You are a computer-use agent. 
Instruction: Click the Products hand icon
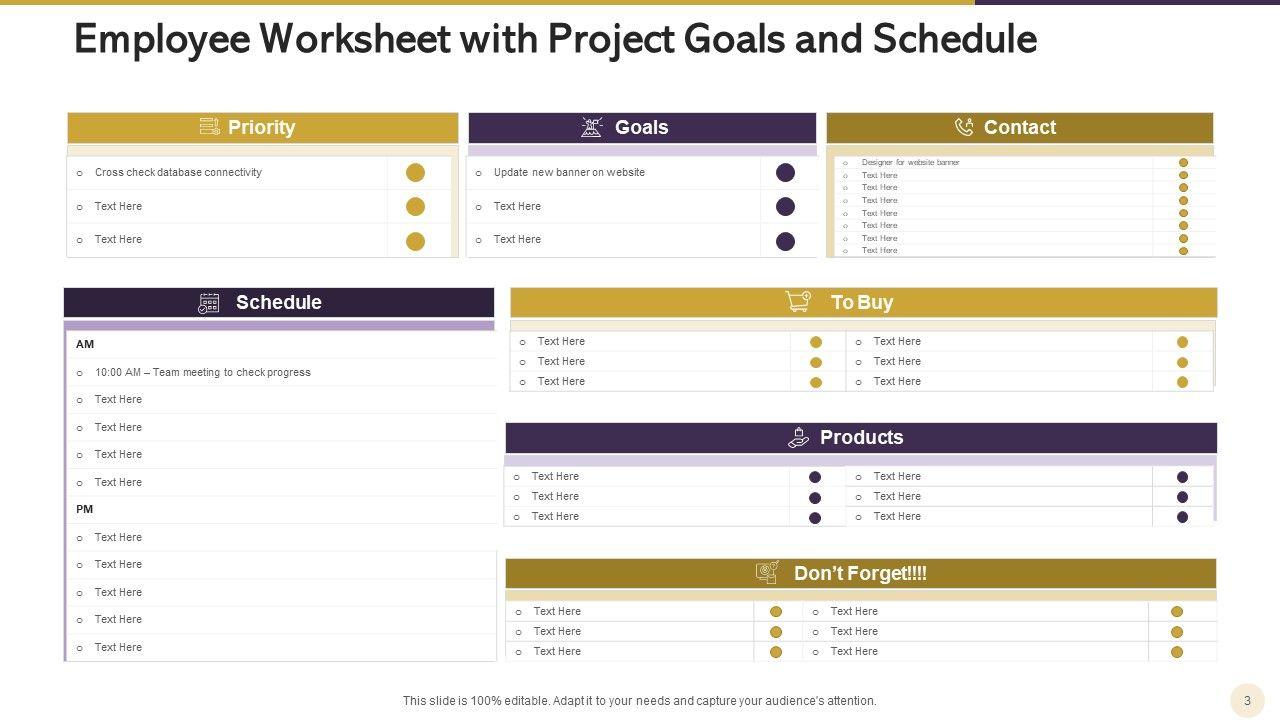(798, 437)
